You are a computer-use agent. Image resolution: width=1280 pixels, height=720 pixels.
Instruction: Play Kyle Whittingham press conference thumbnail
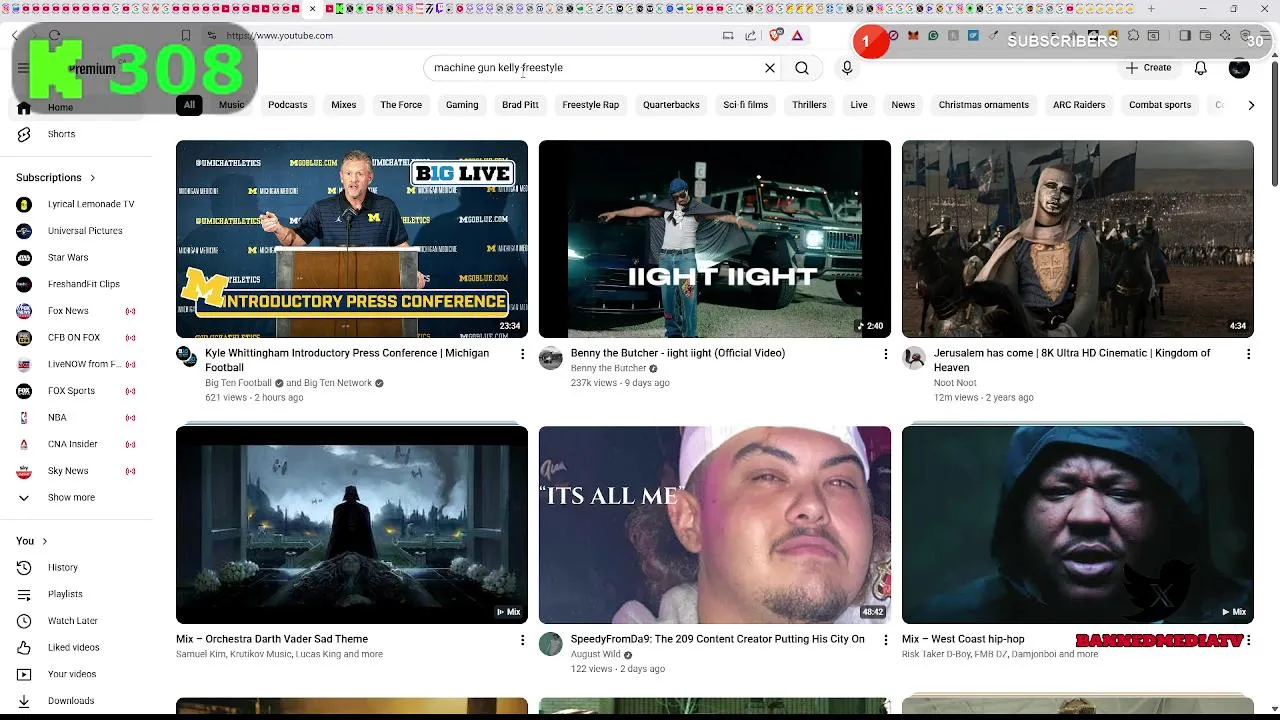pos(352,239)
